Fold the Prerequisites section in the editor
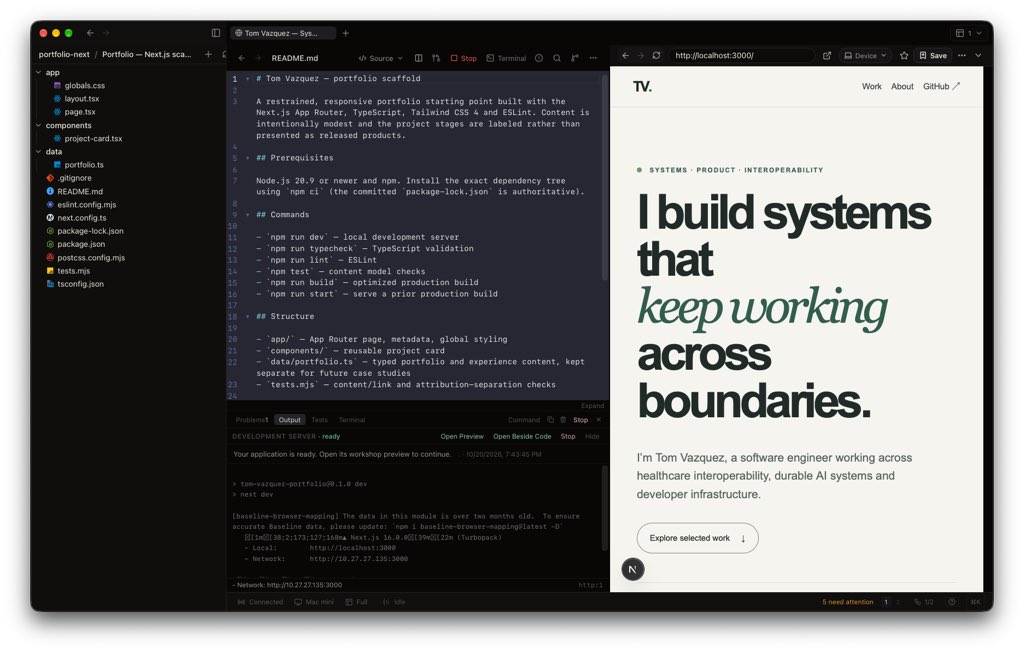 [248, 158]
